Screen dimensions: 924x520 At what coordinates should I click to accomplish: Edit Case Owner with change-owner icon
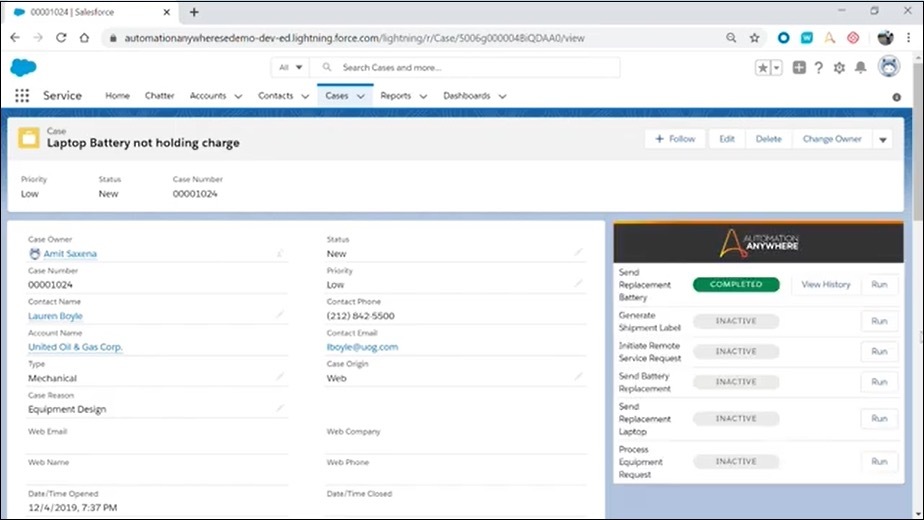tap(280, 254)
